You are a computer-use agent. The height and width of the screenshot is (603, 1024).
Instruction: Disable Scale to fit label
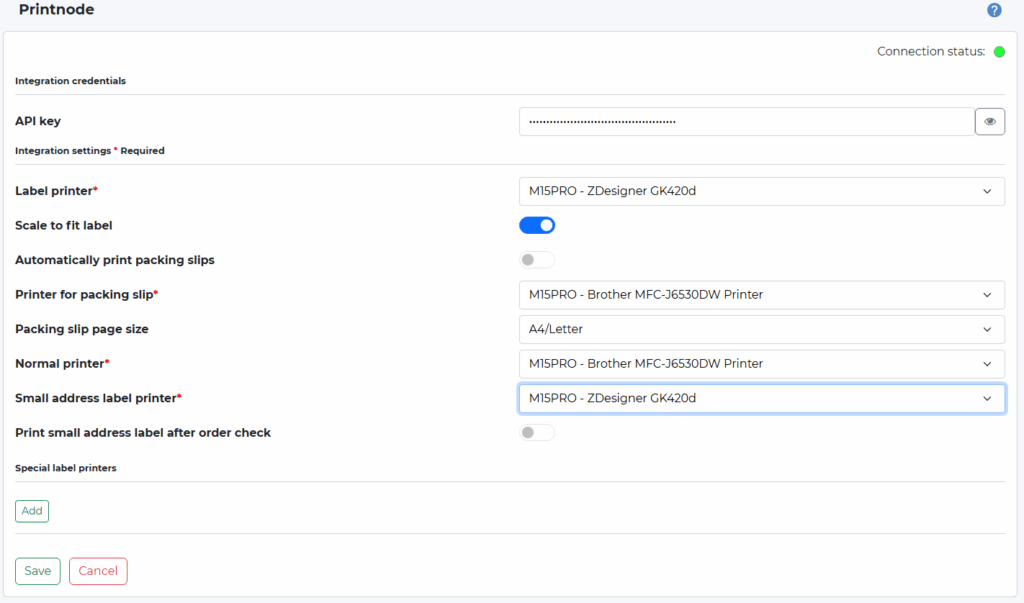(537, 225)
